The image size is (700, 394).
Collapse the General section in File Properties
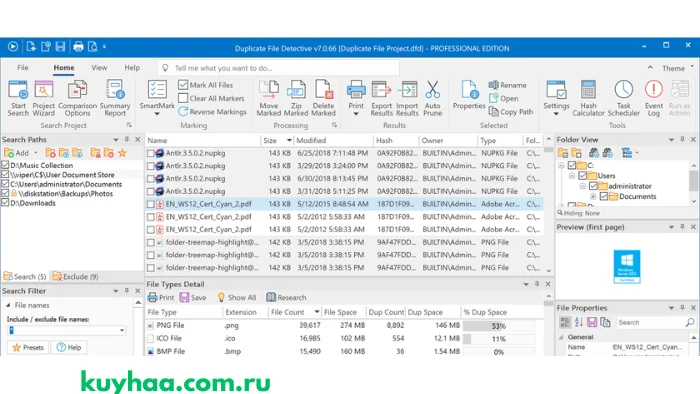[562, 337]
